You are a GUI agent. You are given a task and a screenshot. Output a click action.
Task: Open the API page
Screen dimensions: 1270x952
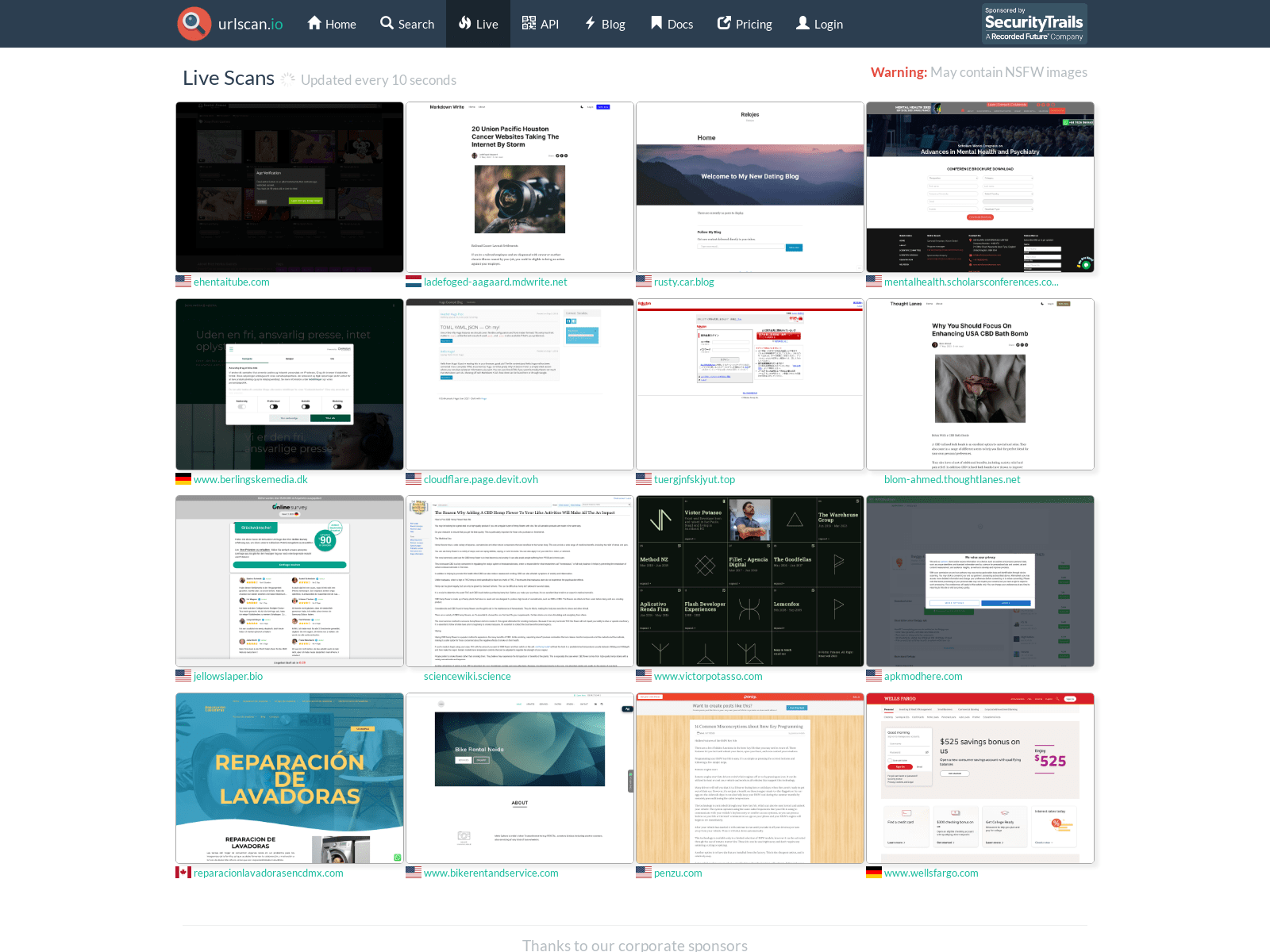point(541,24)
